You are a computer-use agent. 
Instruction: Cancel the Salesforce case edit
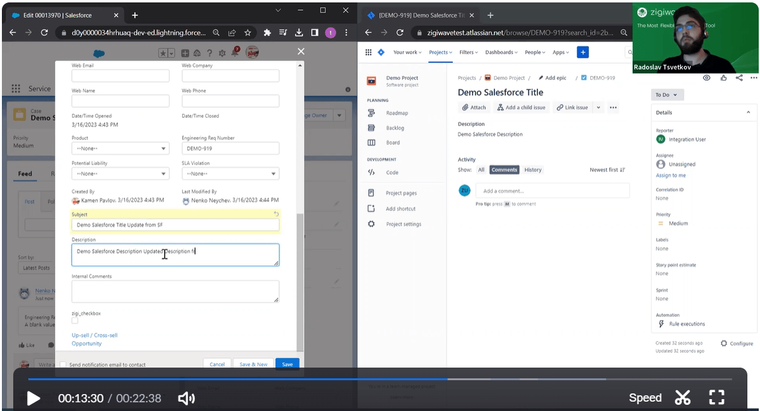[x=217, y=364]
